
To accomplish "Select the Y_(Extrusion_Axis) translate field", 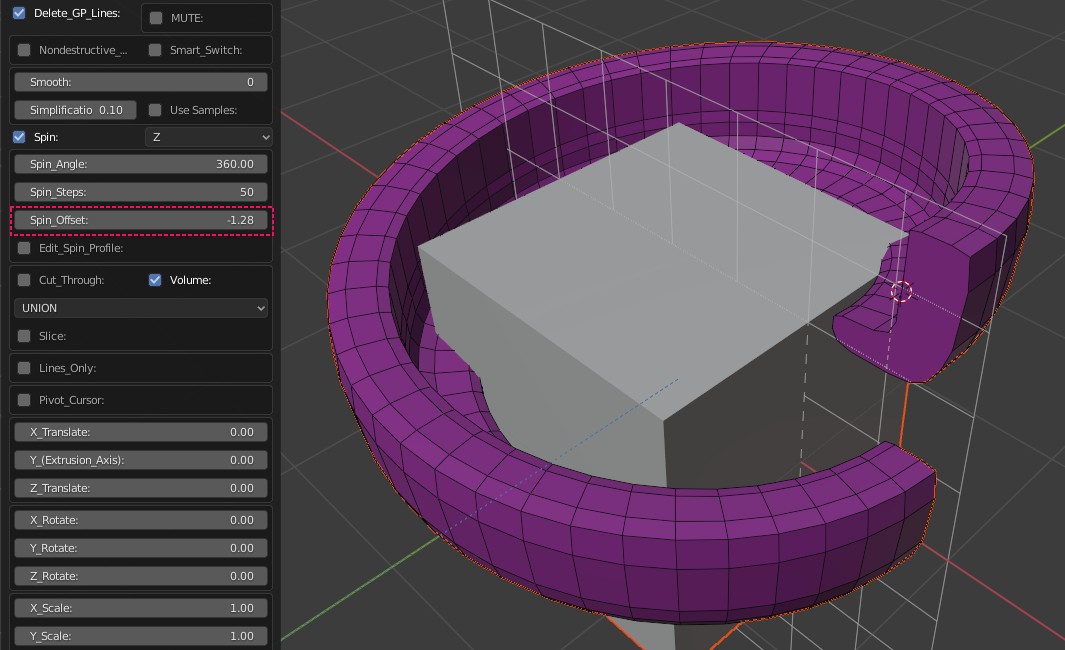I will (x=141, y=460).
